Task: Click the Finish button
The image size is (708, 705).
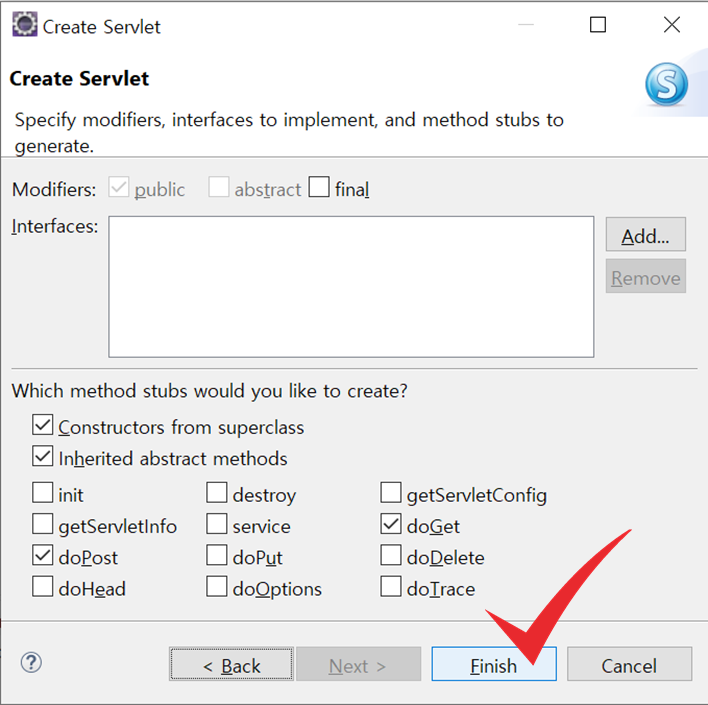Action: point(494,664)
